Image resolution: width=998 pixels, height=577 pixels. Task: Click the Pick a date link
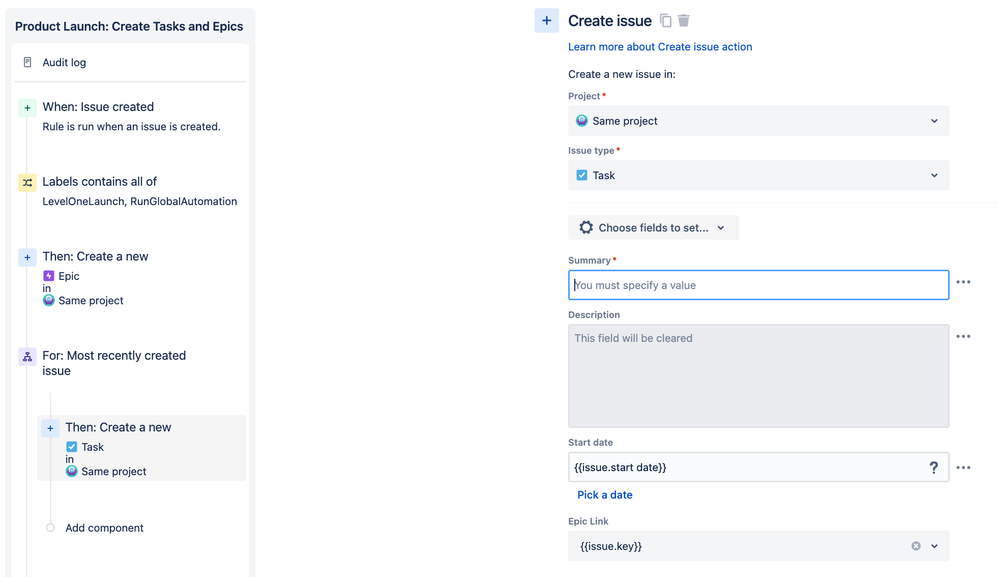pos(605,495)
